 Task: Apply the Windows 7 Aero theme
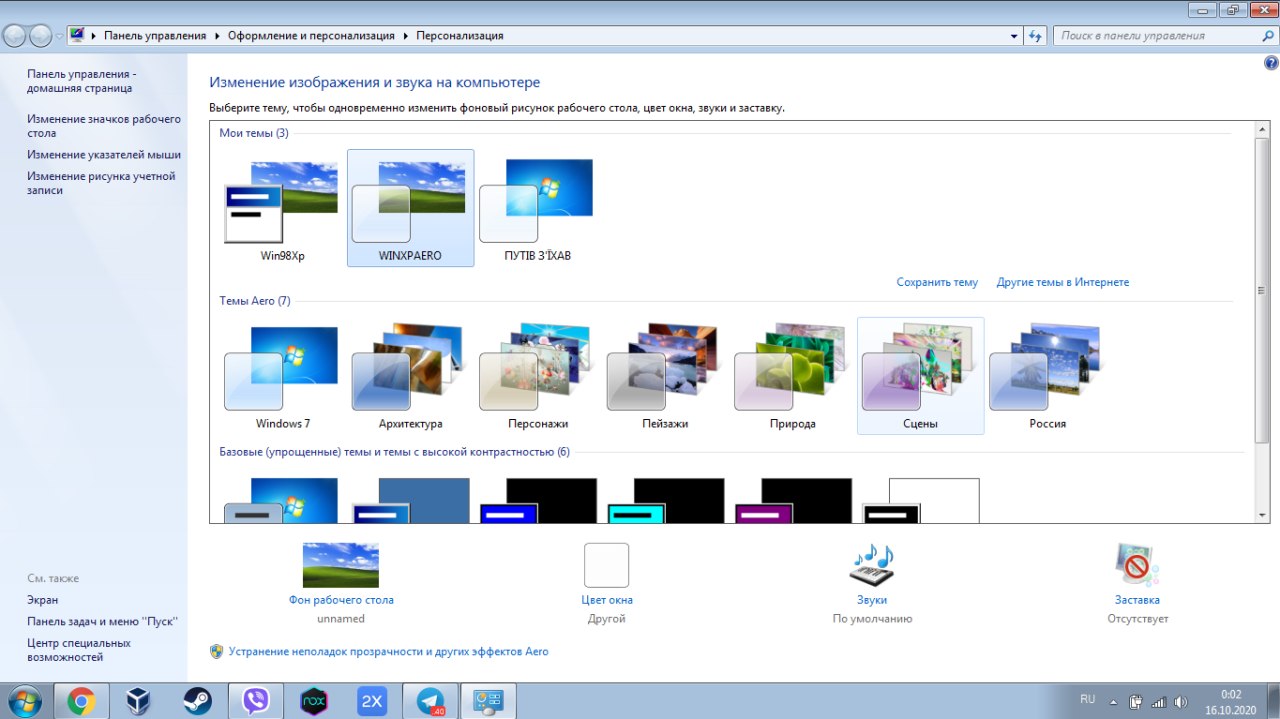point(282,376)
